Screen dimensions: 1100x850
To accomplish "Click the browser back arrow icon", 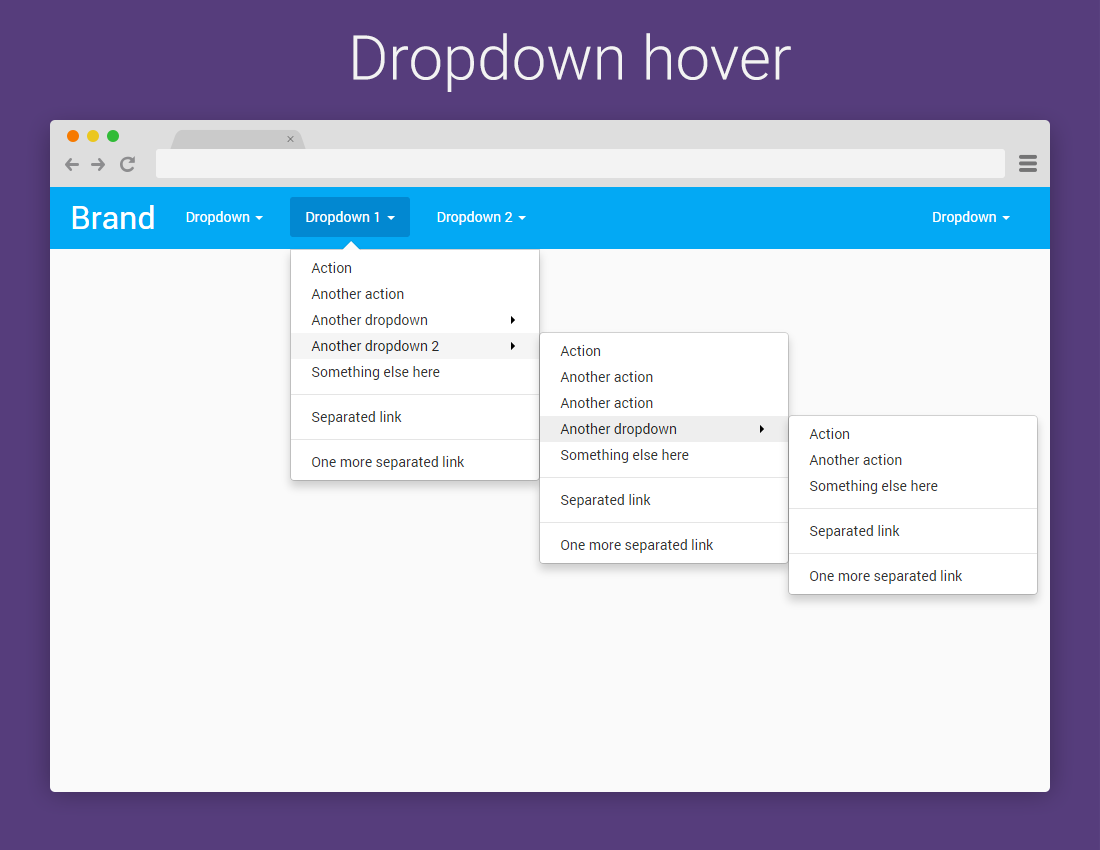I will 71,164.
